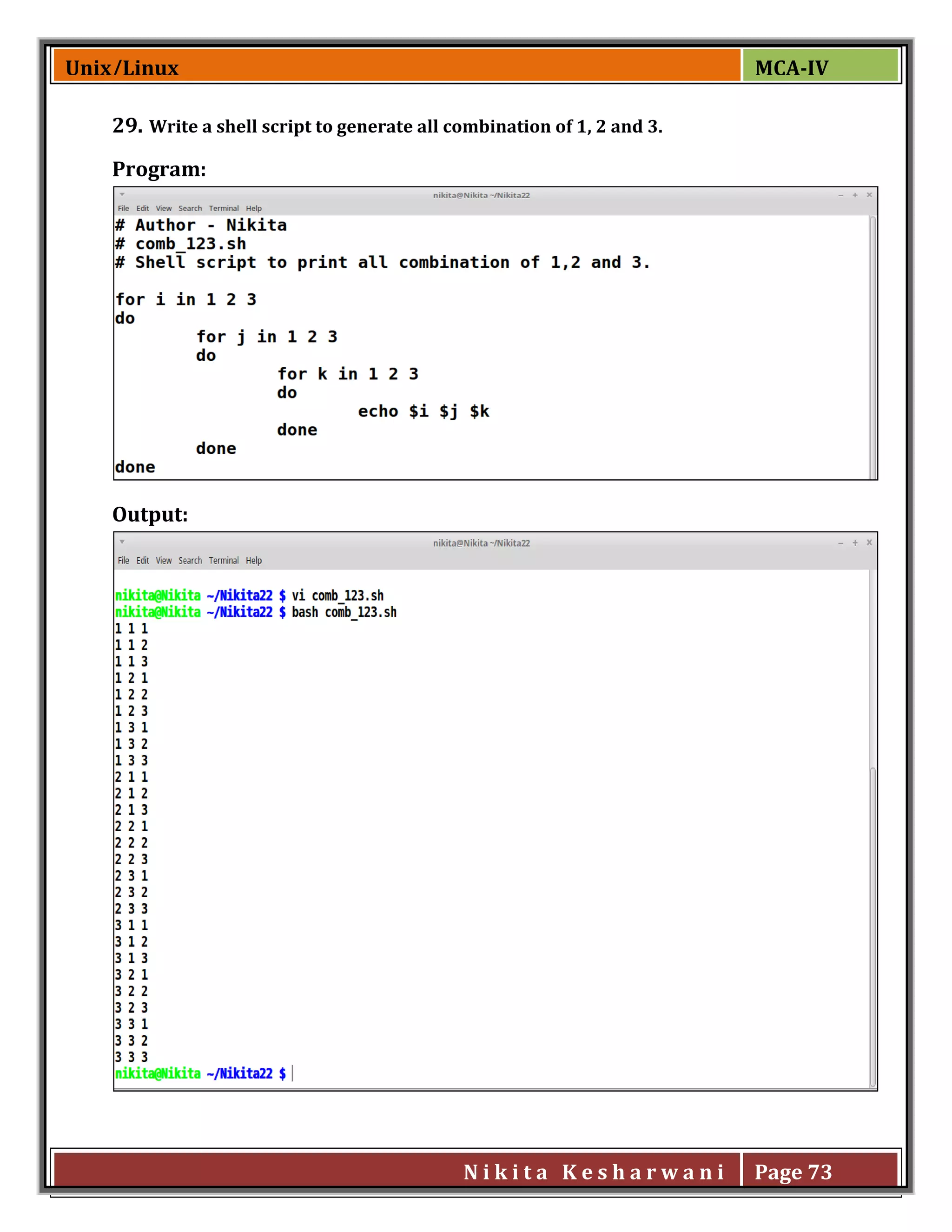The width and height of the screenshot is (952, 1232).
Task: Click the '# Author - Nikita' comment line
Action: [x=201, y=225]
